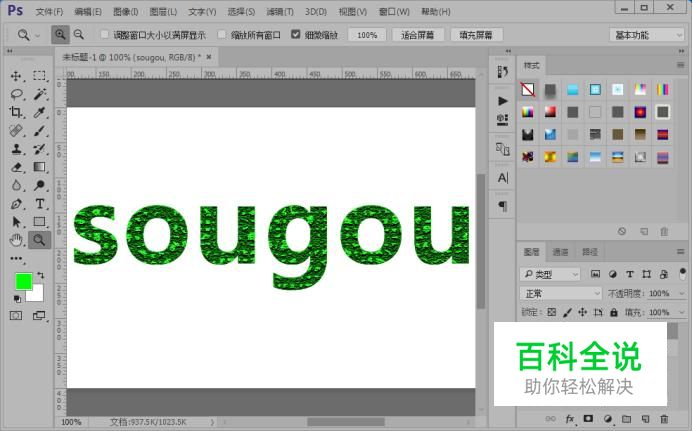Image resolution: width=692 pixels, height=431 pixels.
Task: Reset default foreground and background colors
Action: 17,299
